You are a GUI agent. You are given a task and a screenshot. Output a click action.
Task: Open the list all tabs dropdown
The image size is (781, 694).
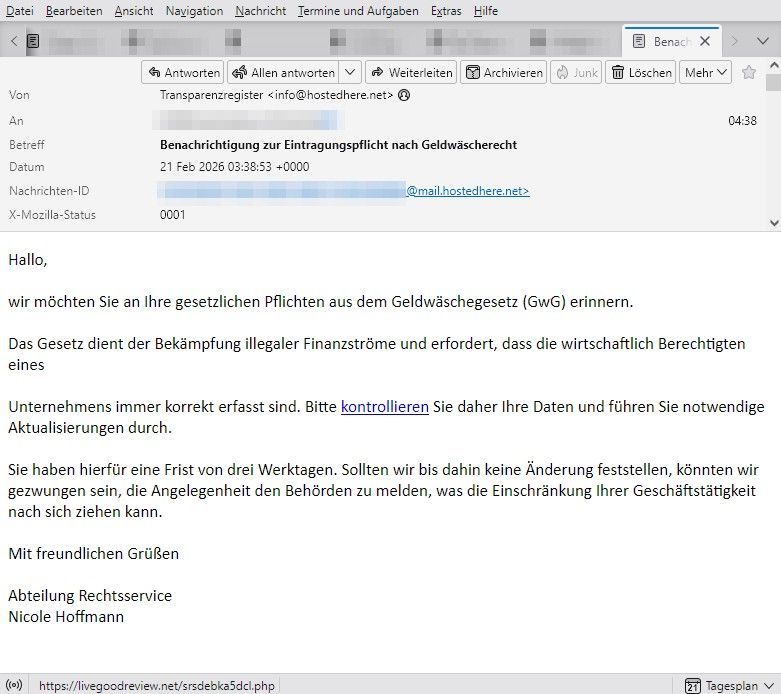point(763,41)
